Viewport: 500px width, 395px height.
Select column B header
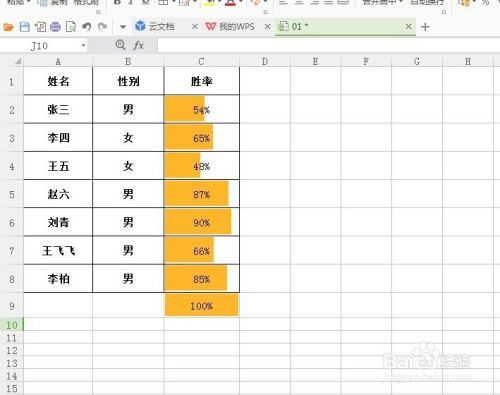128,62
